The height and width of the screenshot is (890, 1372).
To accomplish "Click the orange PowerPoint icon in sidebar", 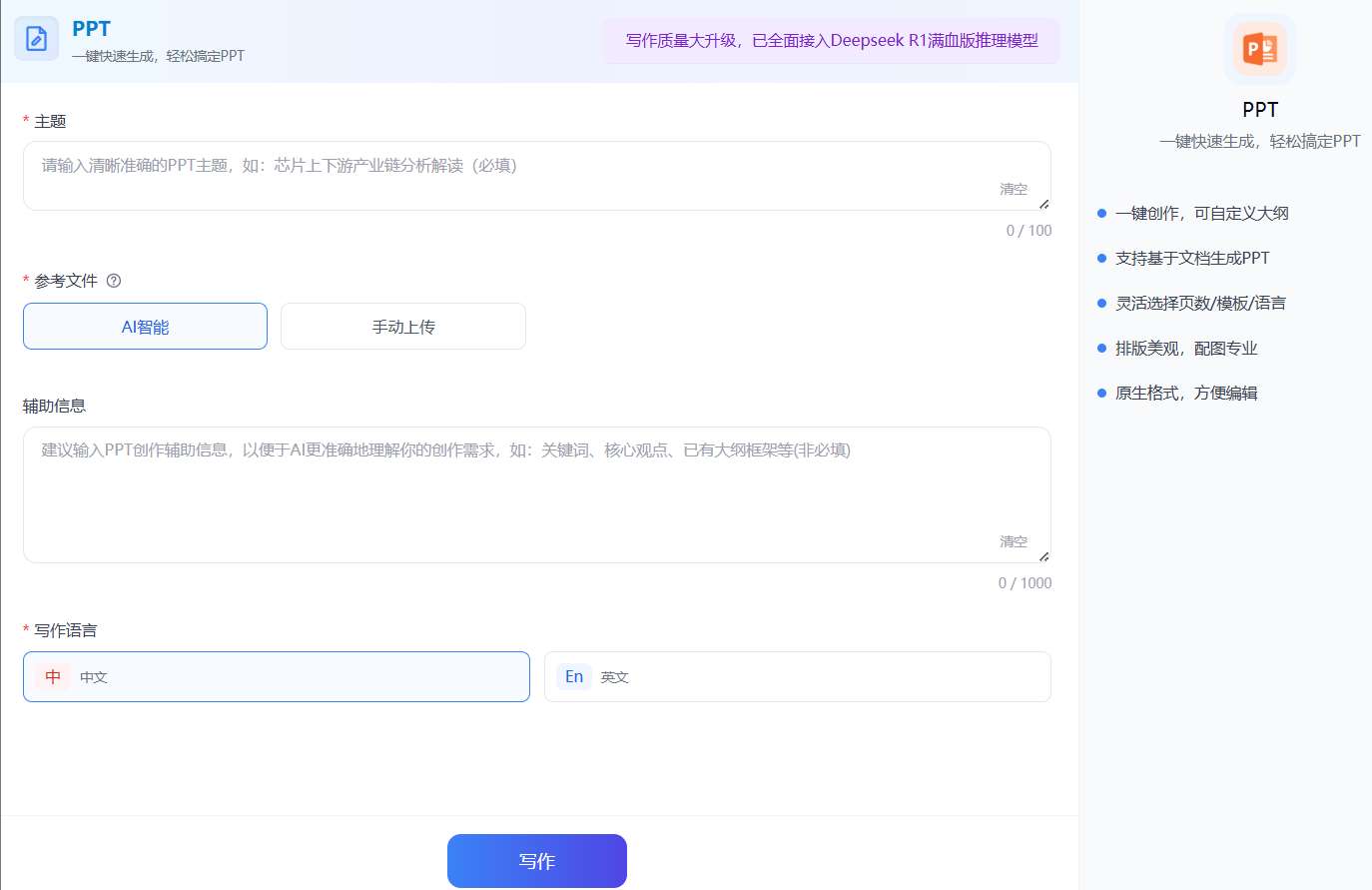I will [1260, 48].
